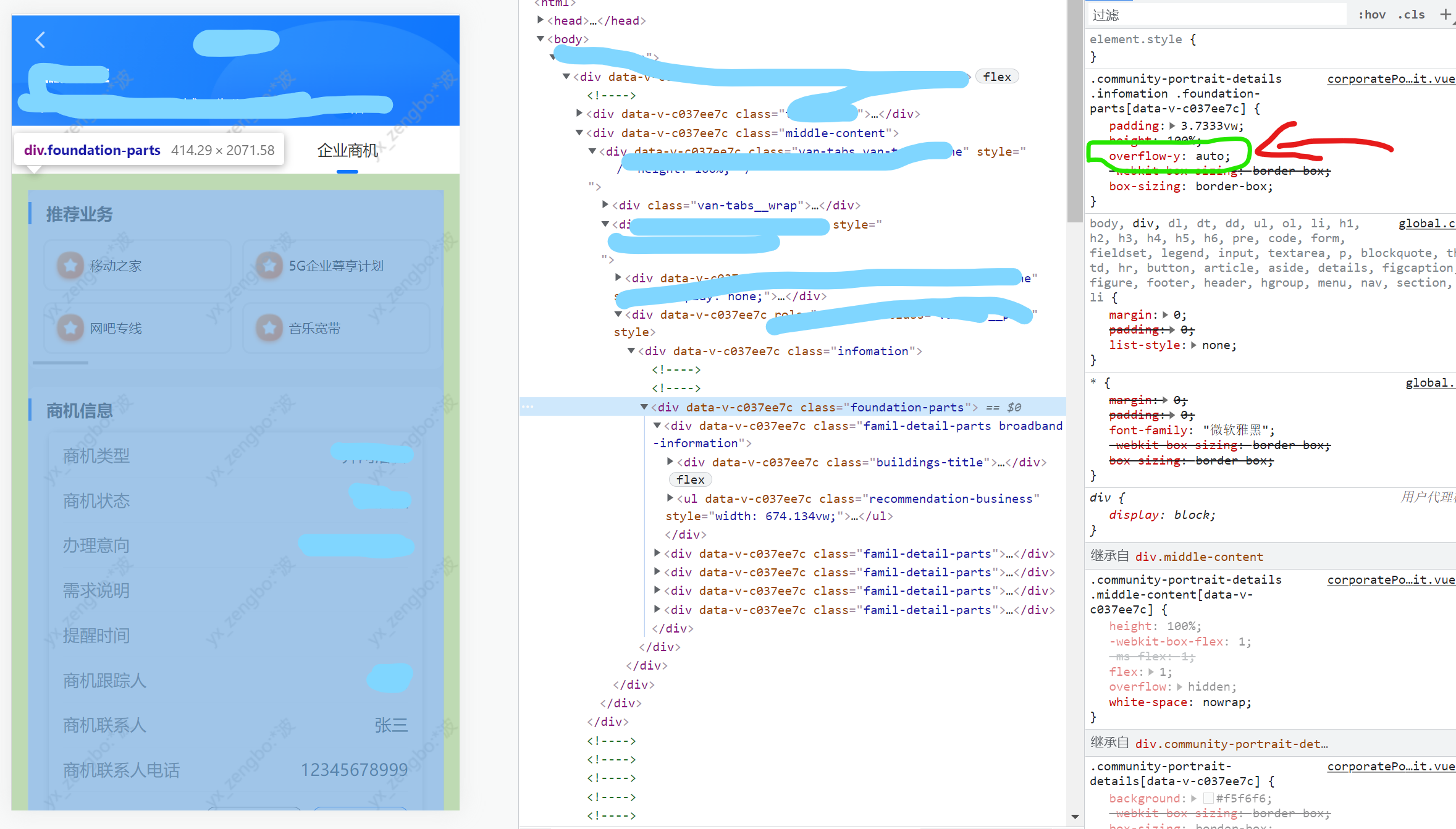
Task: Click the 办理意向 field label
Action: (96, 545)
